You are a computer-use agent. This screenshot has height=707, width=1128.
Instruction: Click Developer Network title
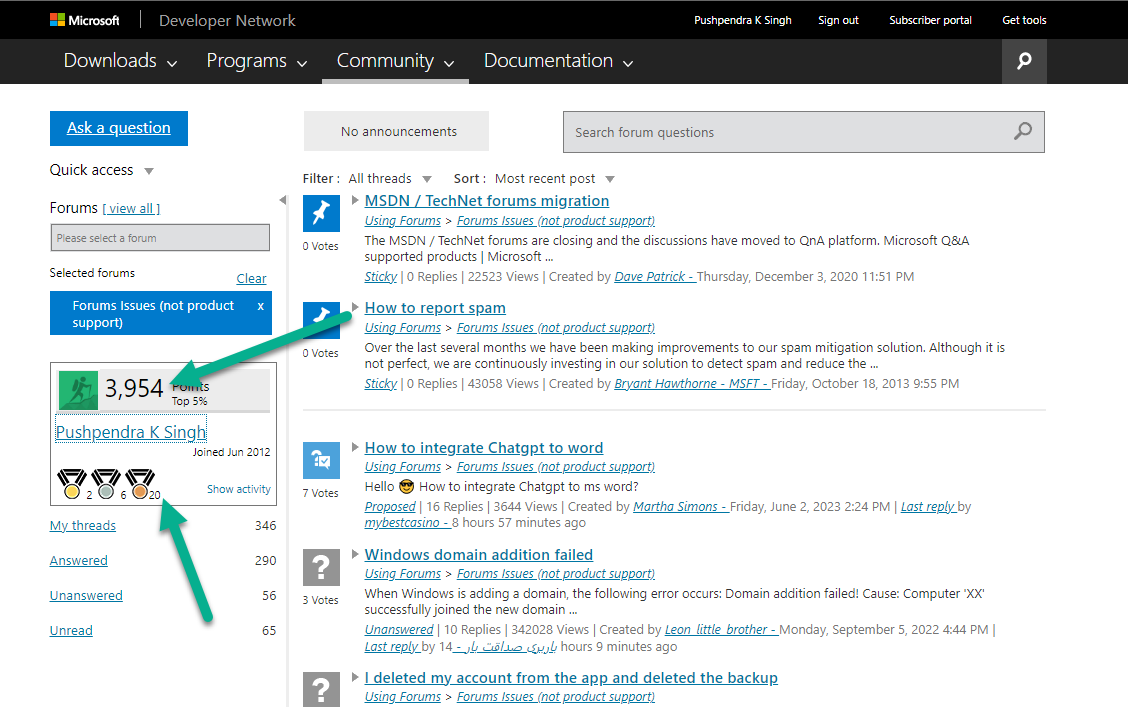point(227,20)
